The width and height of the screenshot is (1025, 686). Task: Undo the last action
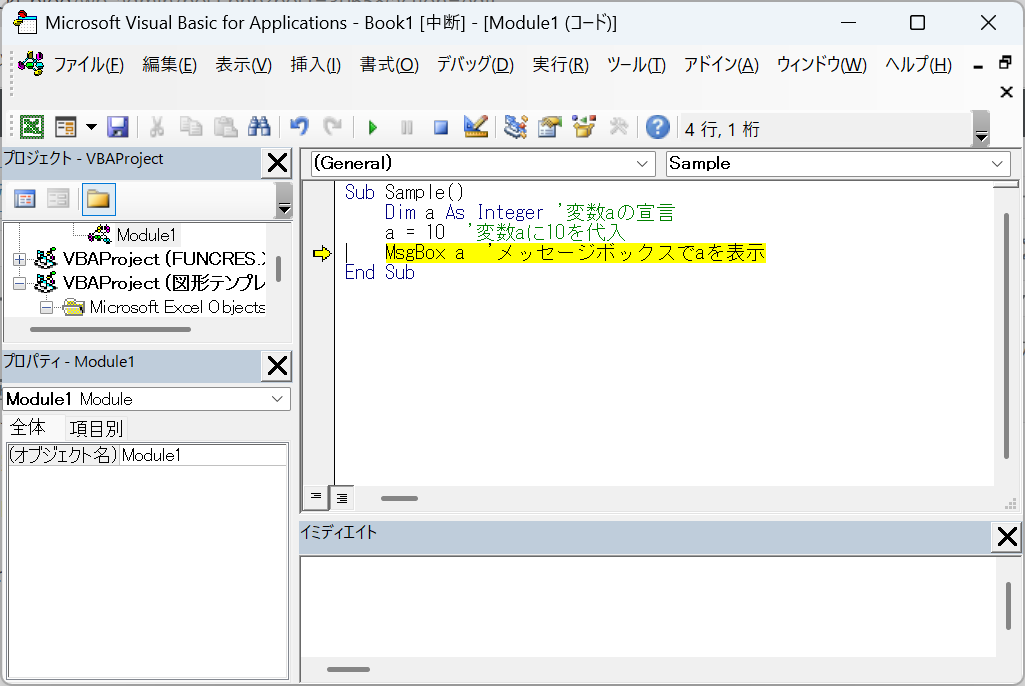[299, 127]
